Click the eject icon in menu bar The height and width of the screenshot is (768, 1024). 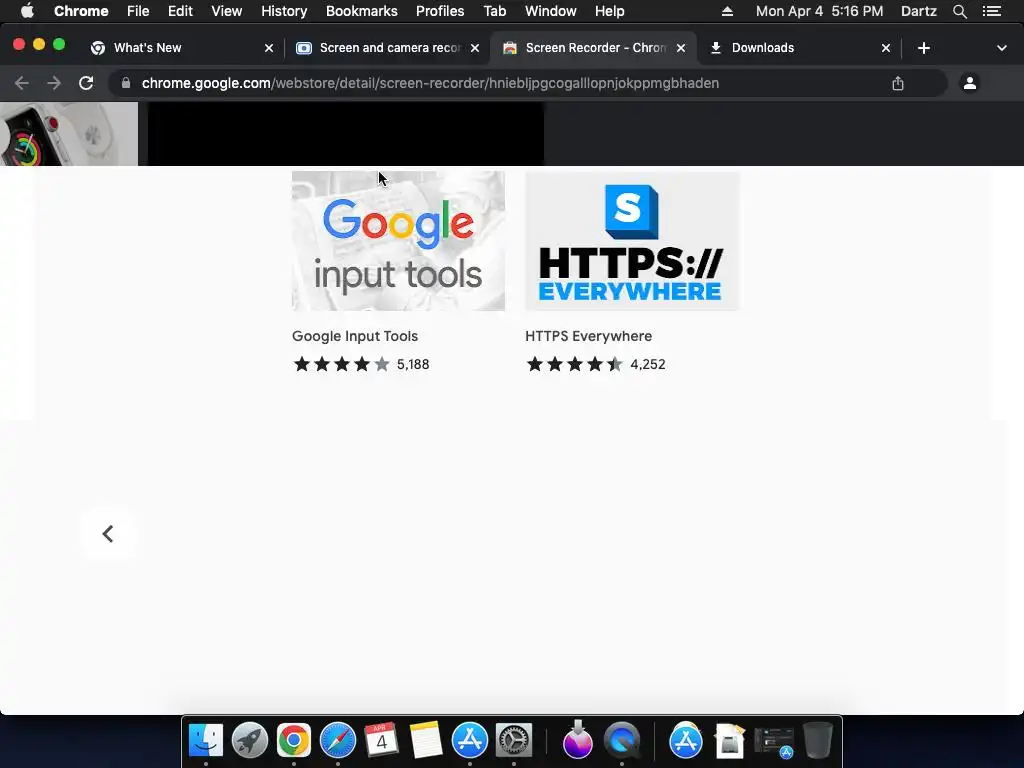tap(727, 11)
